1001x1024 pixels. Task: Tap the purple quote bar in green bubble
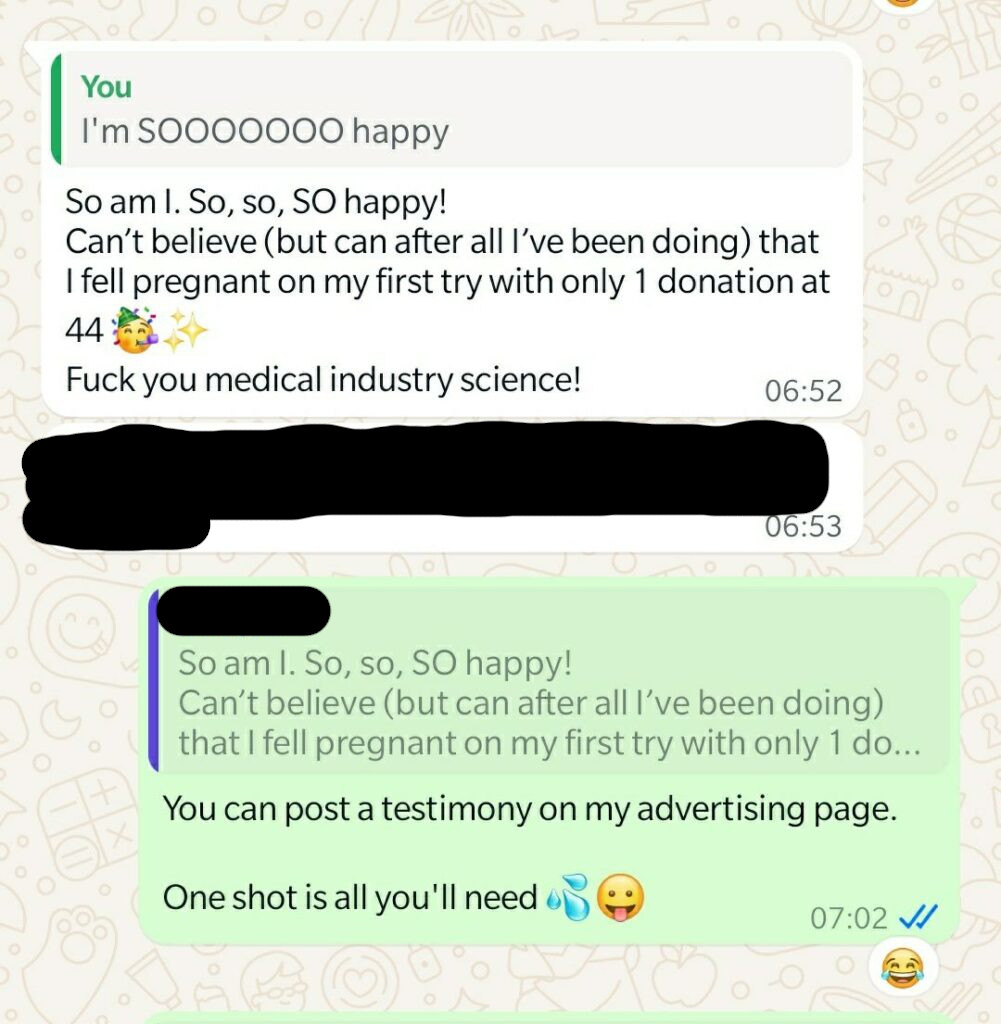tap(153, 680)
